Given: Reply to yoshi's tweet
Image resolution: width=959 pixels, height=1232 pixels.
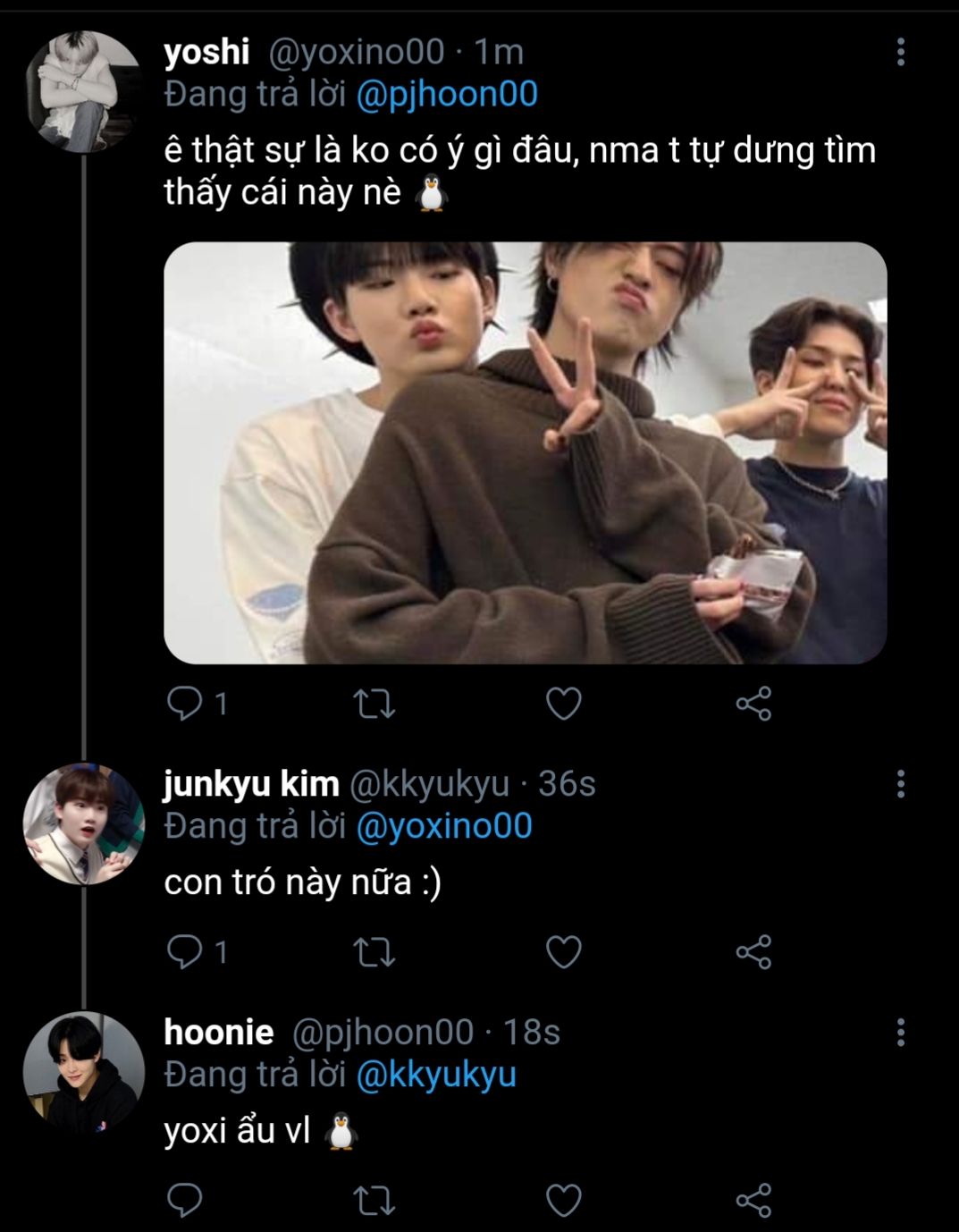Looking at the screenshot, I should pos(185,705).
